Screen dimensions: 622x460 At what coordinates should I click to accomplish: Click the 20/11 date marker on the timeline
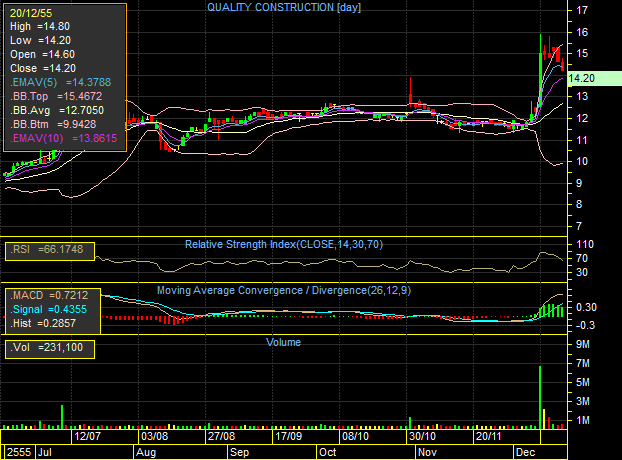[x=489, y=437]
